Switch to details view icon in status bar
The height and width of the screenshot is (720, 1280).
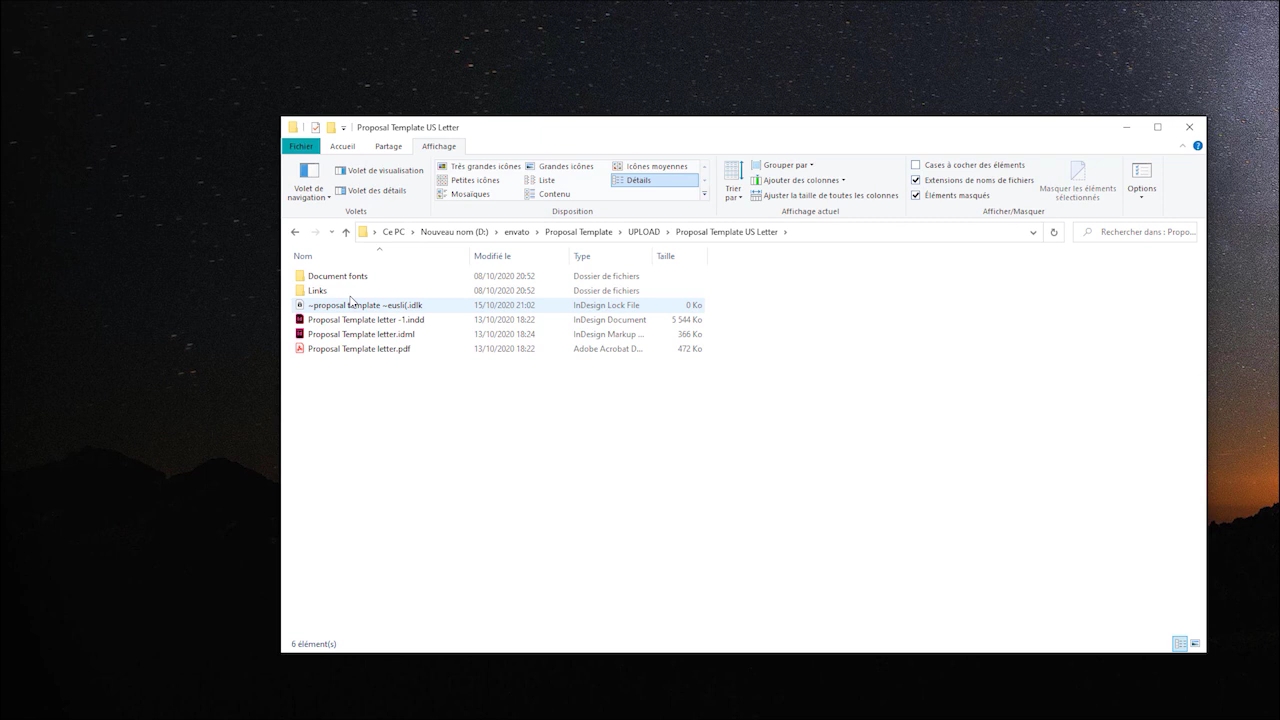tap(1180, 644)
